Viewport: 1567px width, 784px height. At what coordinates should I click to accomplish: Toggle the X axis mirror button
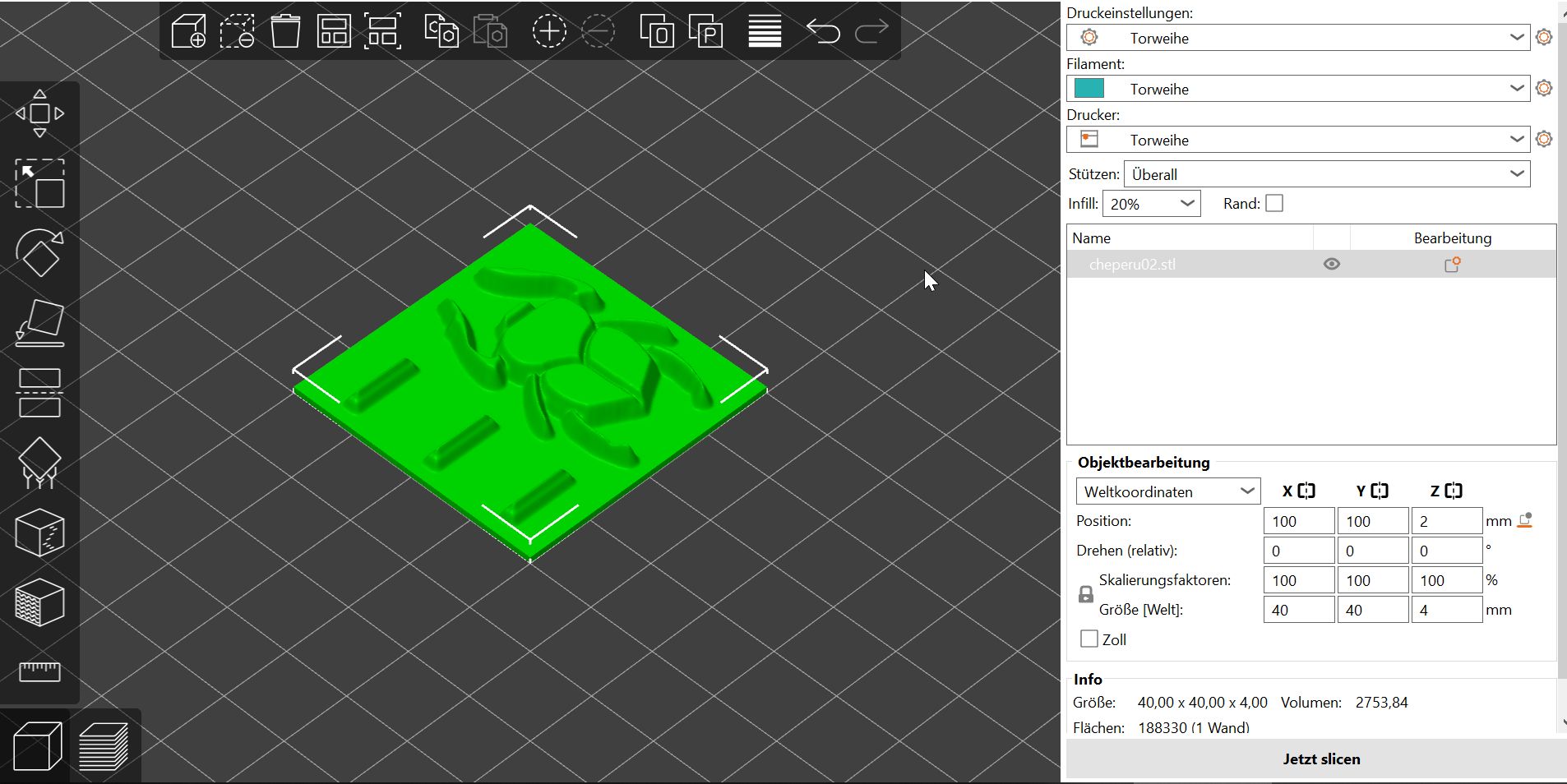pyautogui.click(x=1306, y=491)
